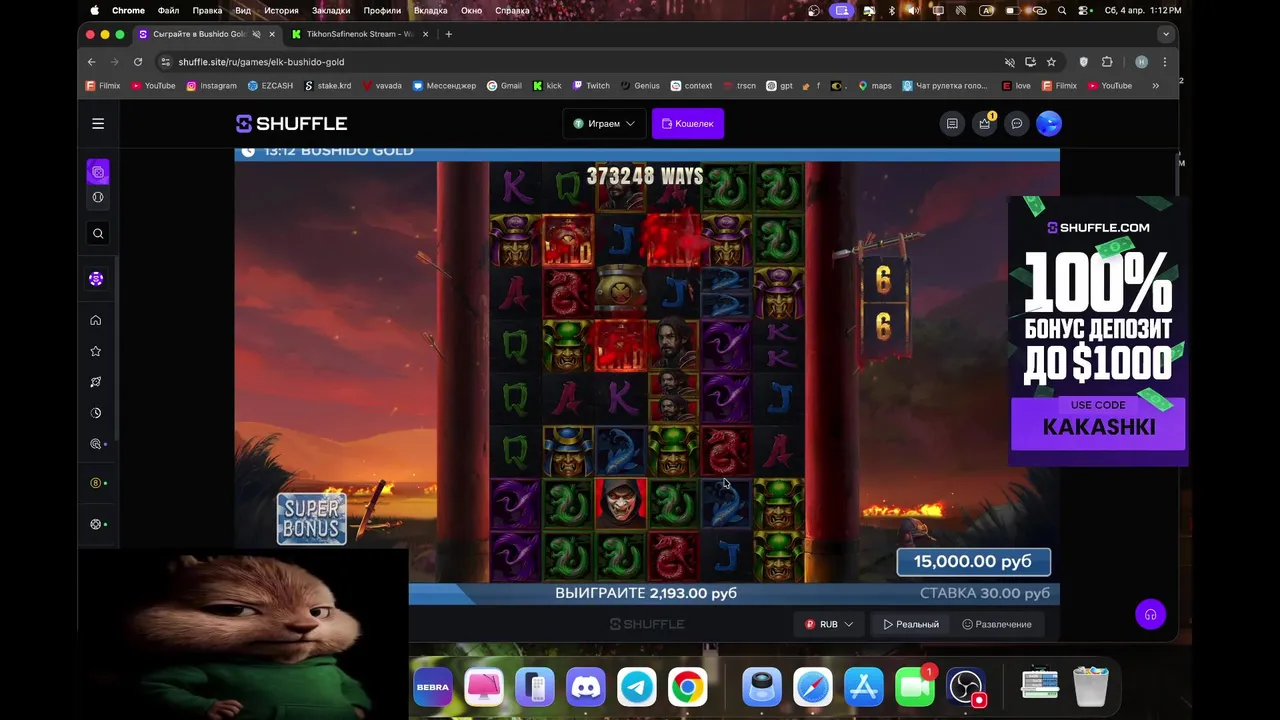Click the 15,000.00 руб bonus price button
The image size is (1280, 720).
coord(973,562)
